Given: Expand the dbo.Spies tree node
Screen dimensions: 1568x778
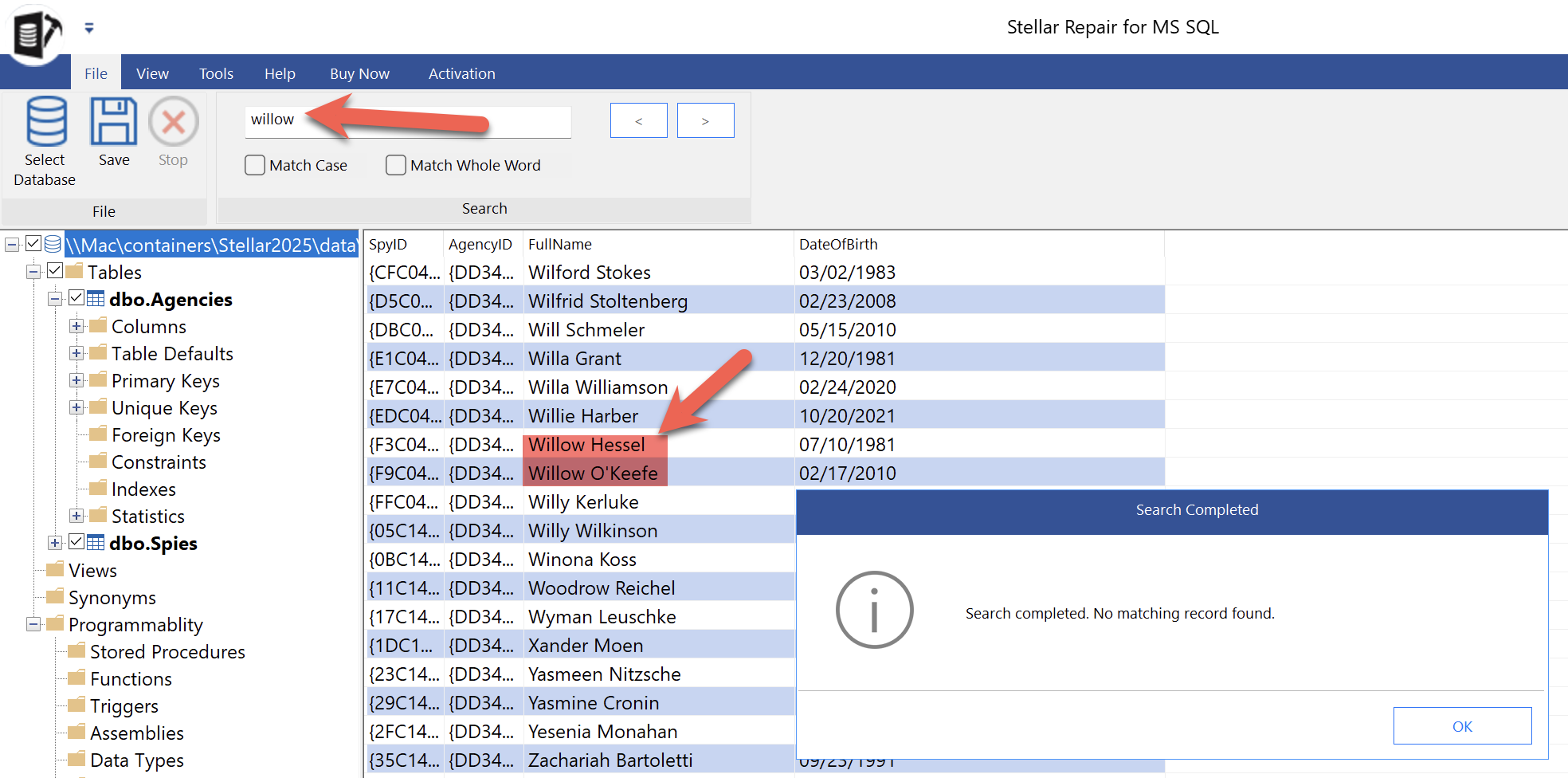Looking at the screenshot, I should pos(55,543).
